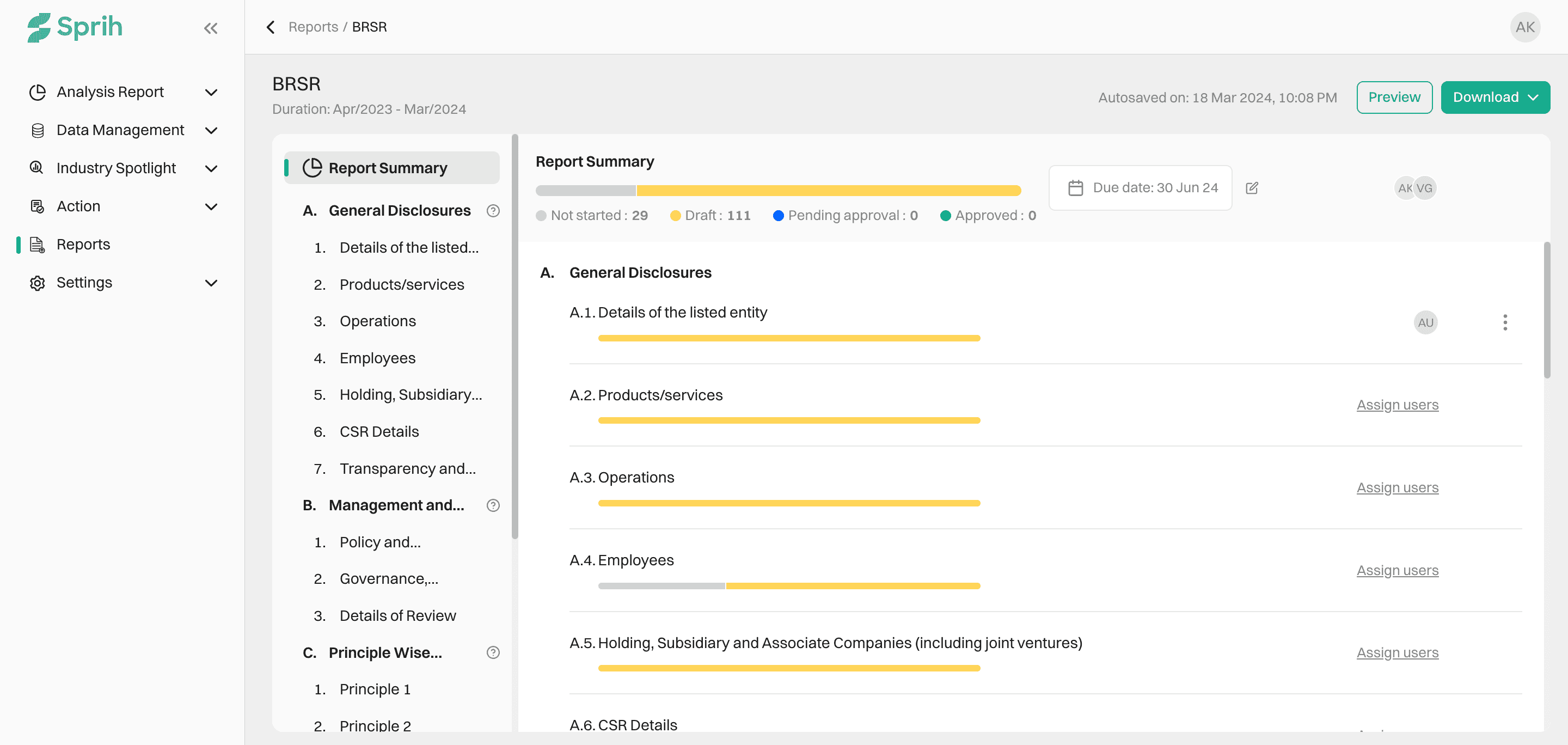Viewport: 1568px width, 745px height.
Task: Select Report Summary in the outline
Action: coord(392,168)
